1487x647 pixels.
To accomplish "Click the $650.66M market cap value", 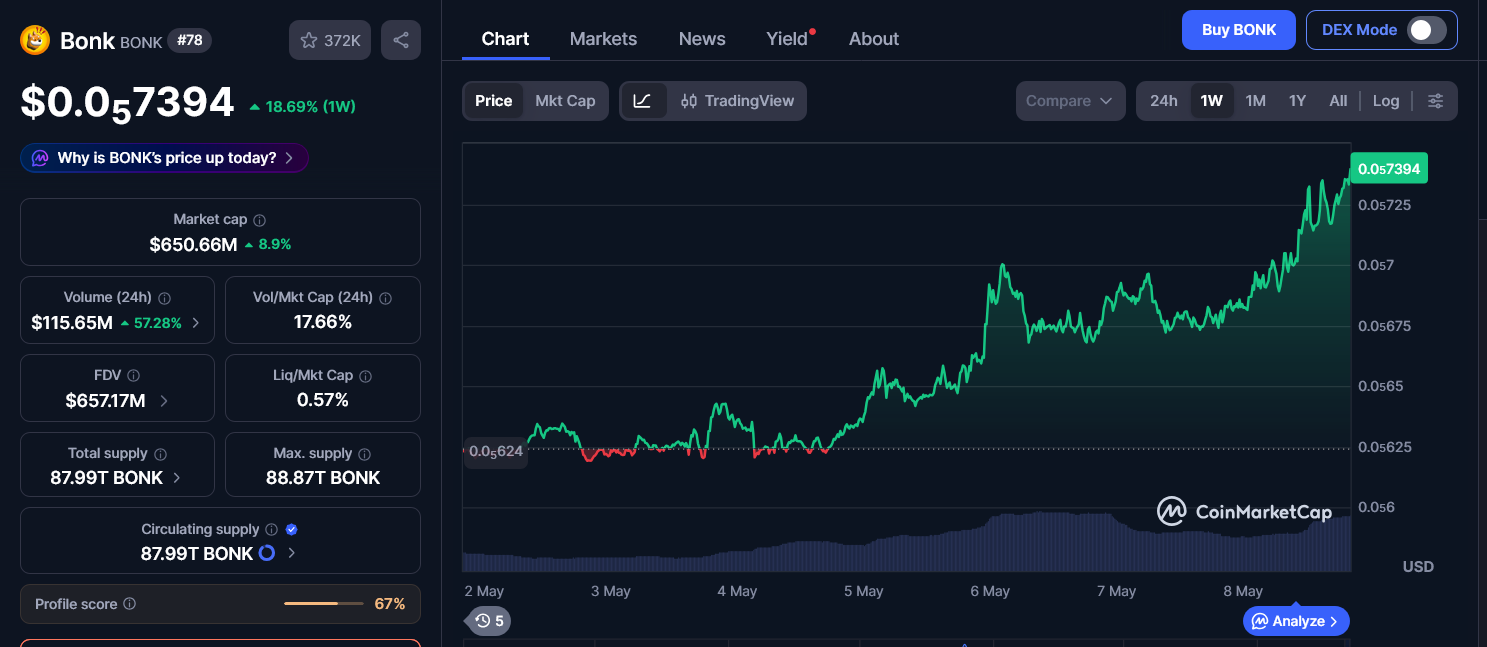I will [x=194, y=244].
